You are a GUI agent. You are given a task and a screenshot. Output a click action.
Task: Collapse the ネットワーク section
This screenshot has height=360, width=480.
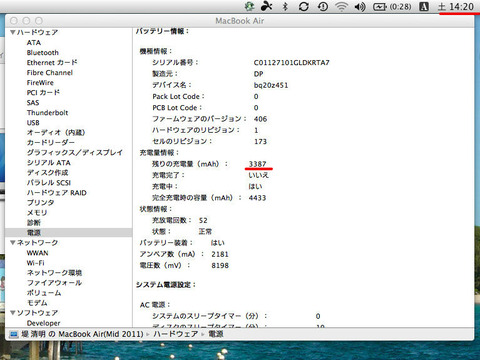point(13,243)
